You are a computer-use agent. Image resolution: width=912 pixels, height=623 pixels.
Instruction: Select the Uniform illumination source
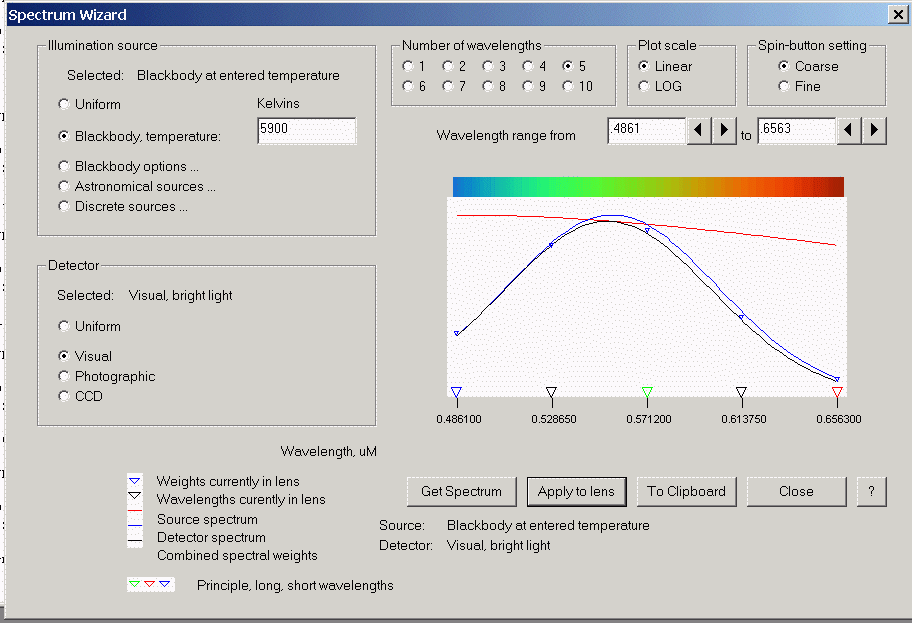pos(65,104)
